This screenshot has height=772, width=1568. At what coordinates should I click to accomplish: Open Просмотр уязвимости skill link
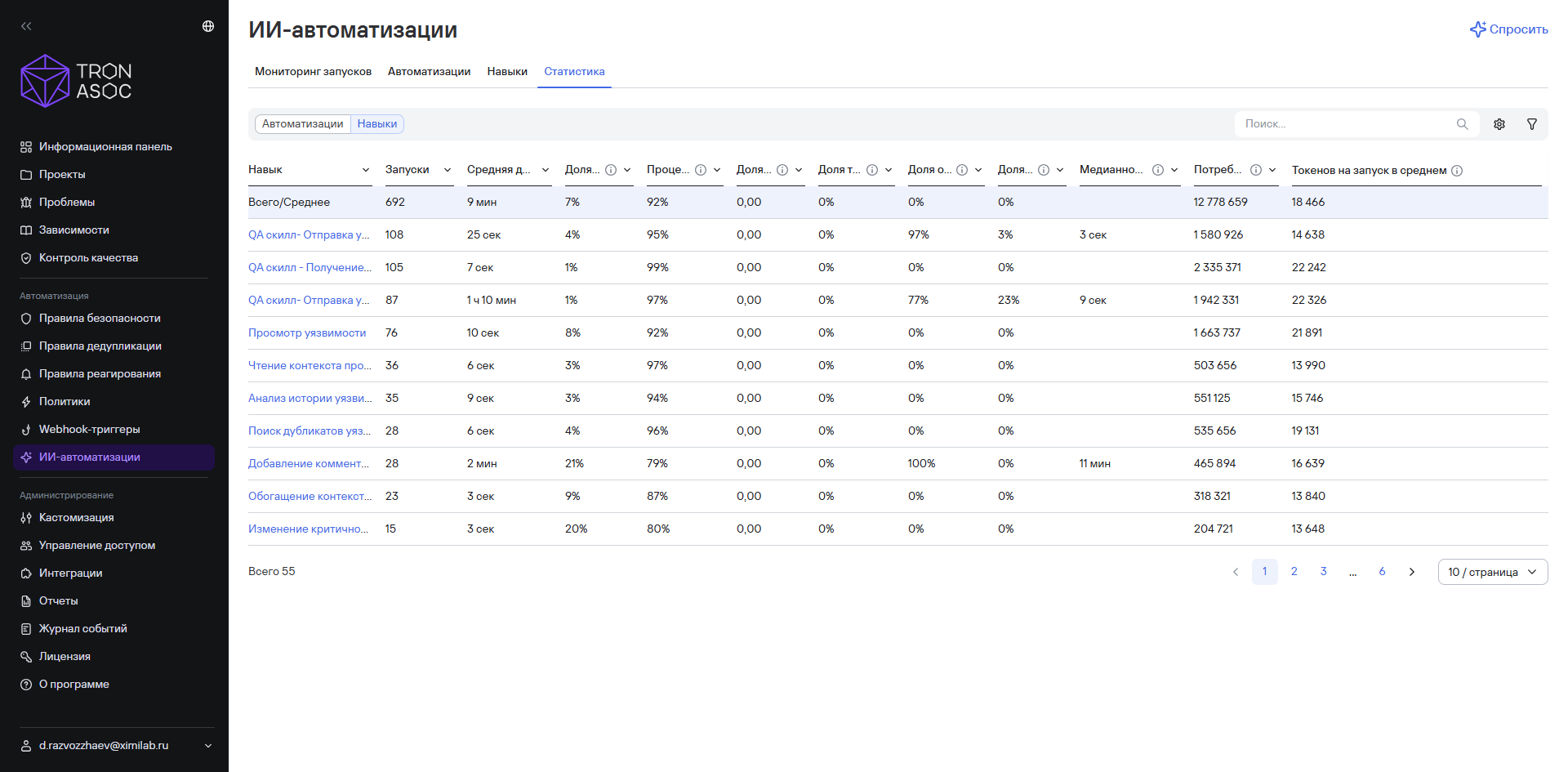point(307,333)
